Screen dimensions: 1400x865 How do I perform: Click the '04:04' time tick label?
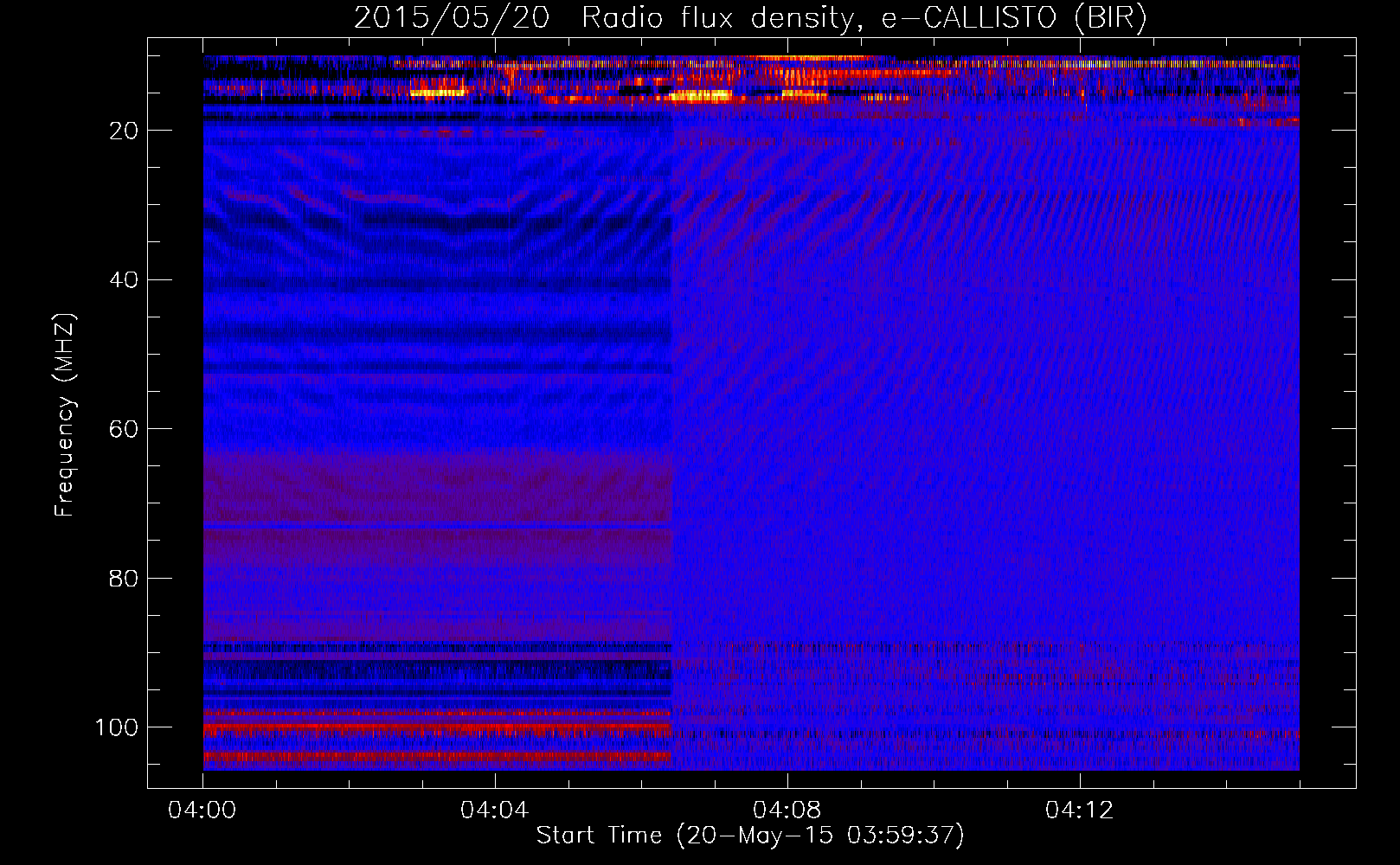pos(495,811)
